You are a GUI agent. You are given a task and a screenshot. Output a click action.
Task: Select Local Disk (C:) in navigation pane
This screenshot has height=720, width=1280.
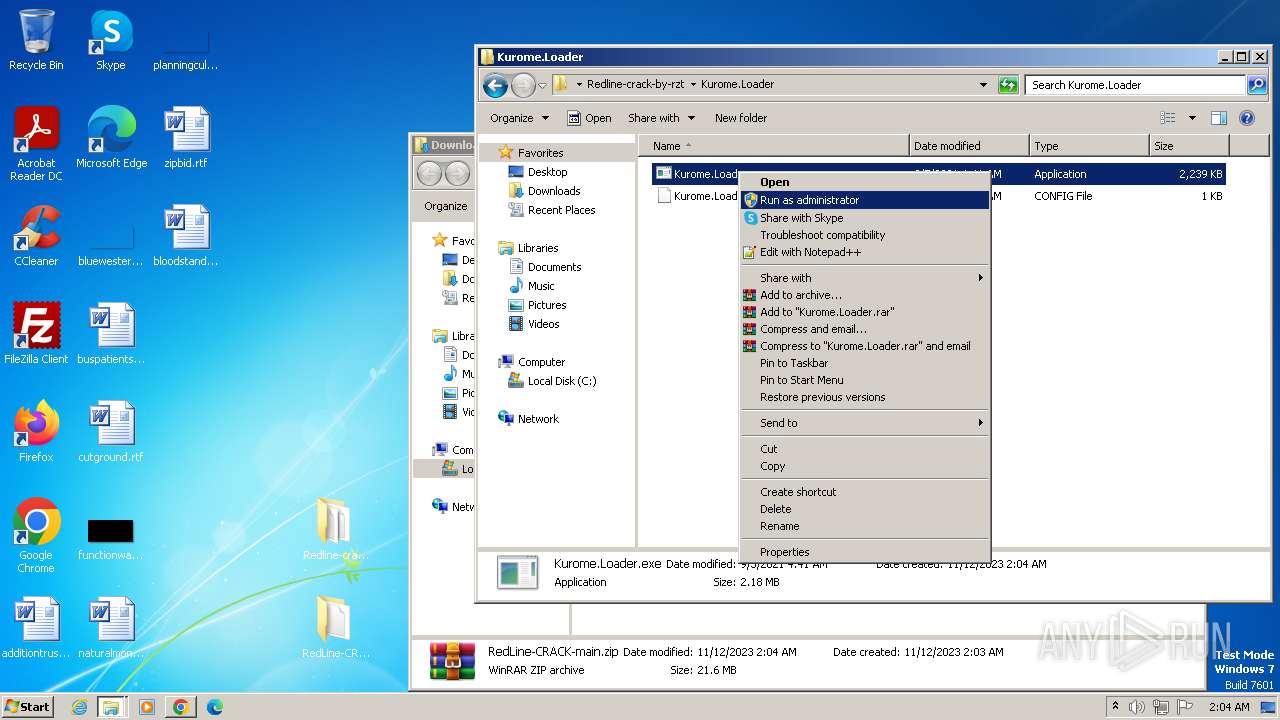tap(562, 381)
